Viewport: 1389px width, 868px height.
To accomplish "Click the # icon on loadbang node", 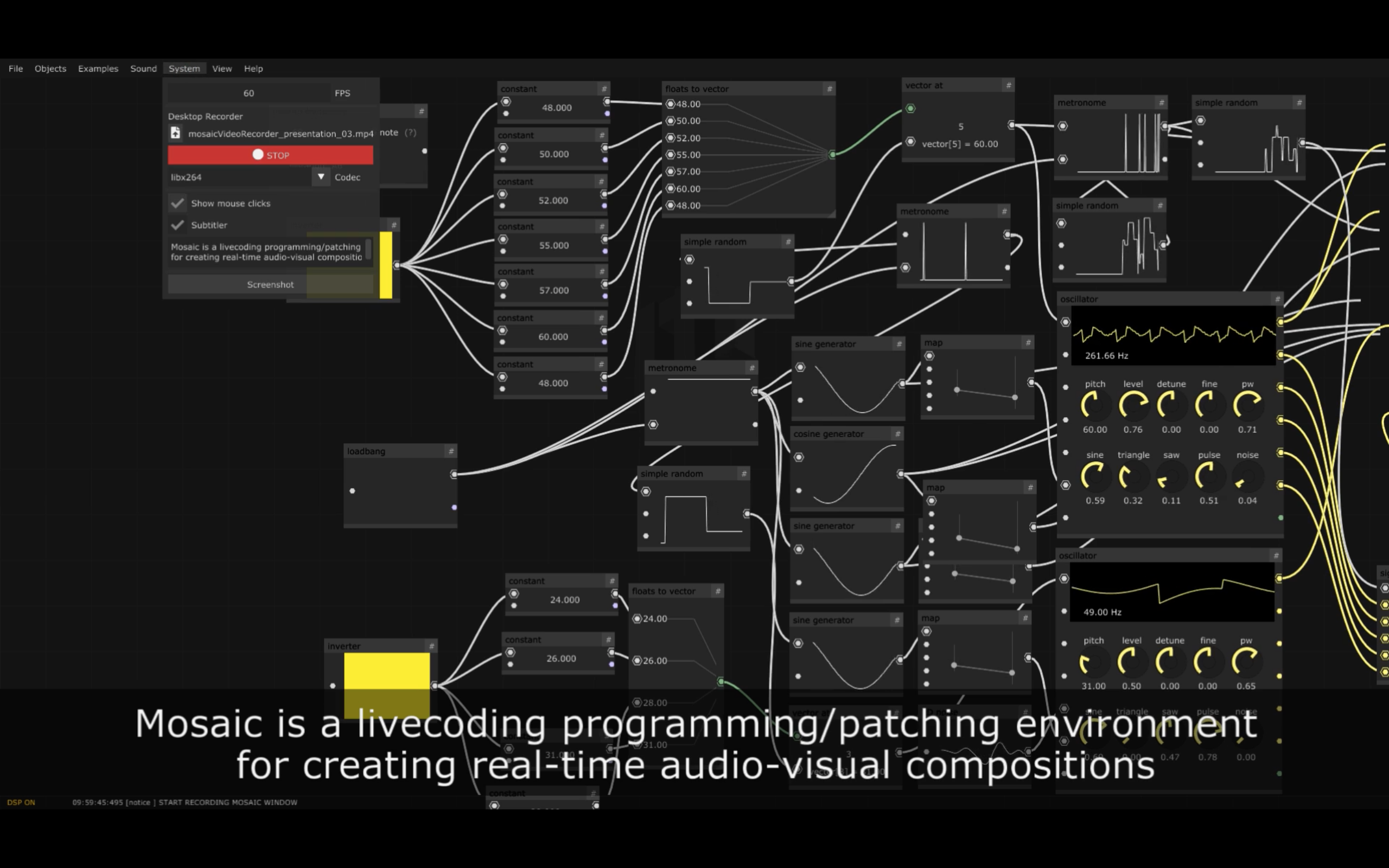I will [451, 451].
